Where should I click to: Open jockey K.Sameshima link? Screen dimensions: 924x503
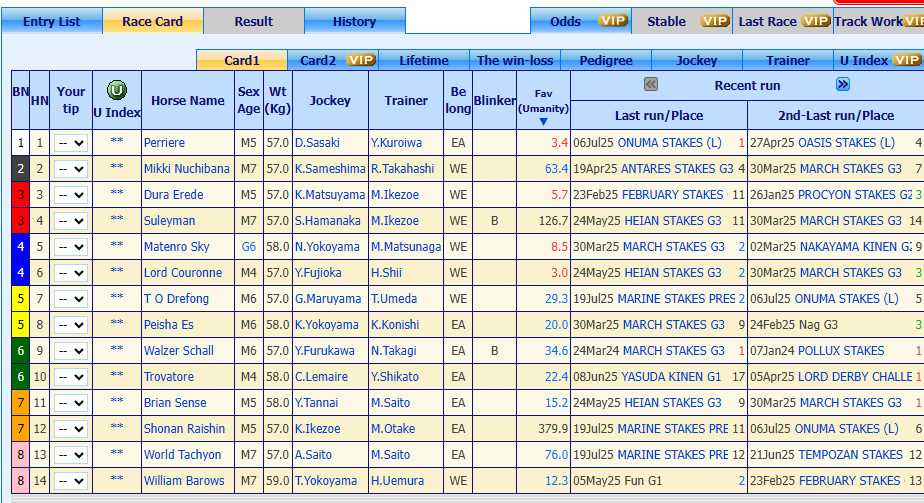click(330, 169)
